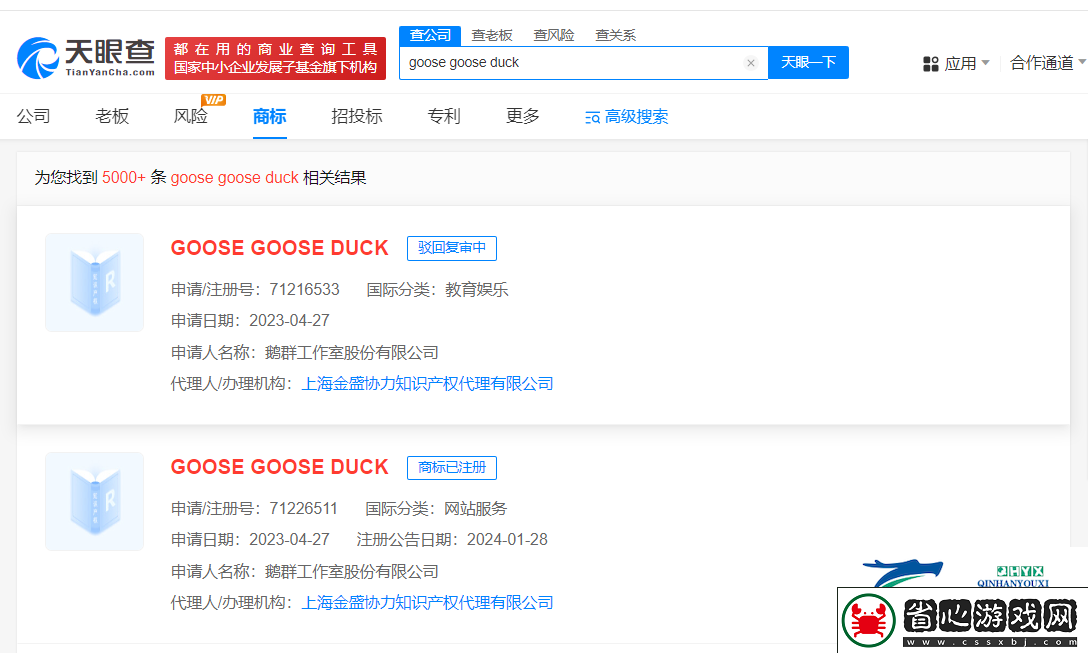Viewport: 1088px width, 653px height.
Task: Click 申请日期 2023-04-27 in first result
Action: pos(250,321)
